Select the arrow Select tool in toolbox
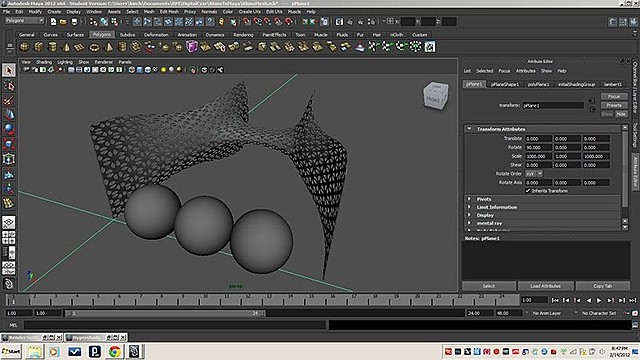 (x=9, y=70)
